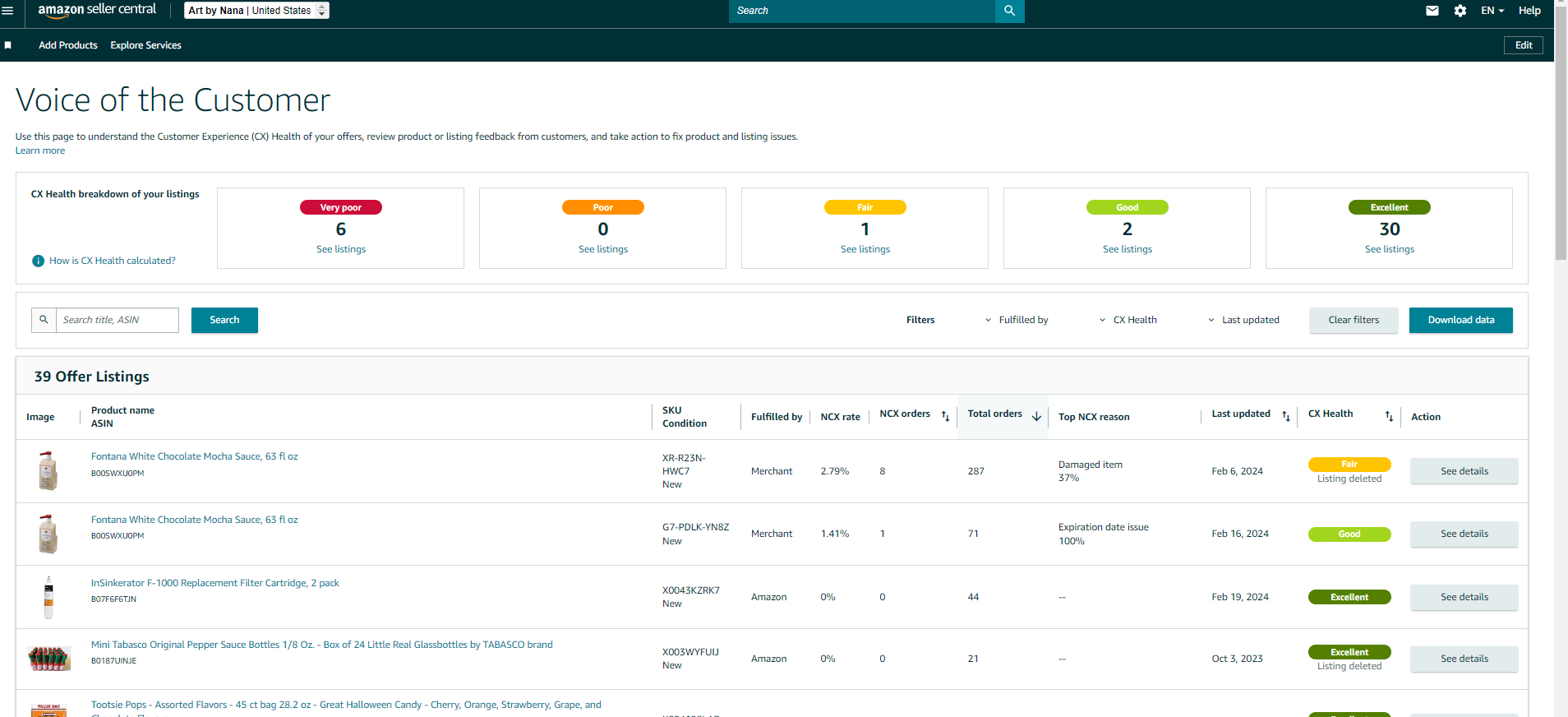See details for InSinkerator Filter Cartridge
This screenshot has width=1568, height=717.
(1464, 597)
